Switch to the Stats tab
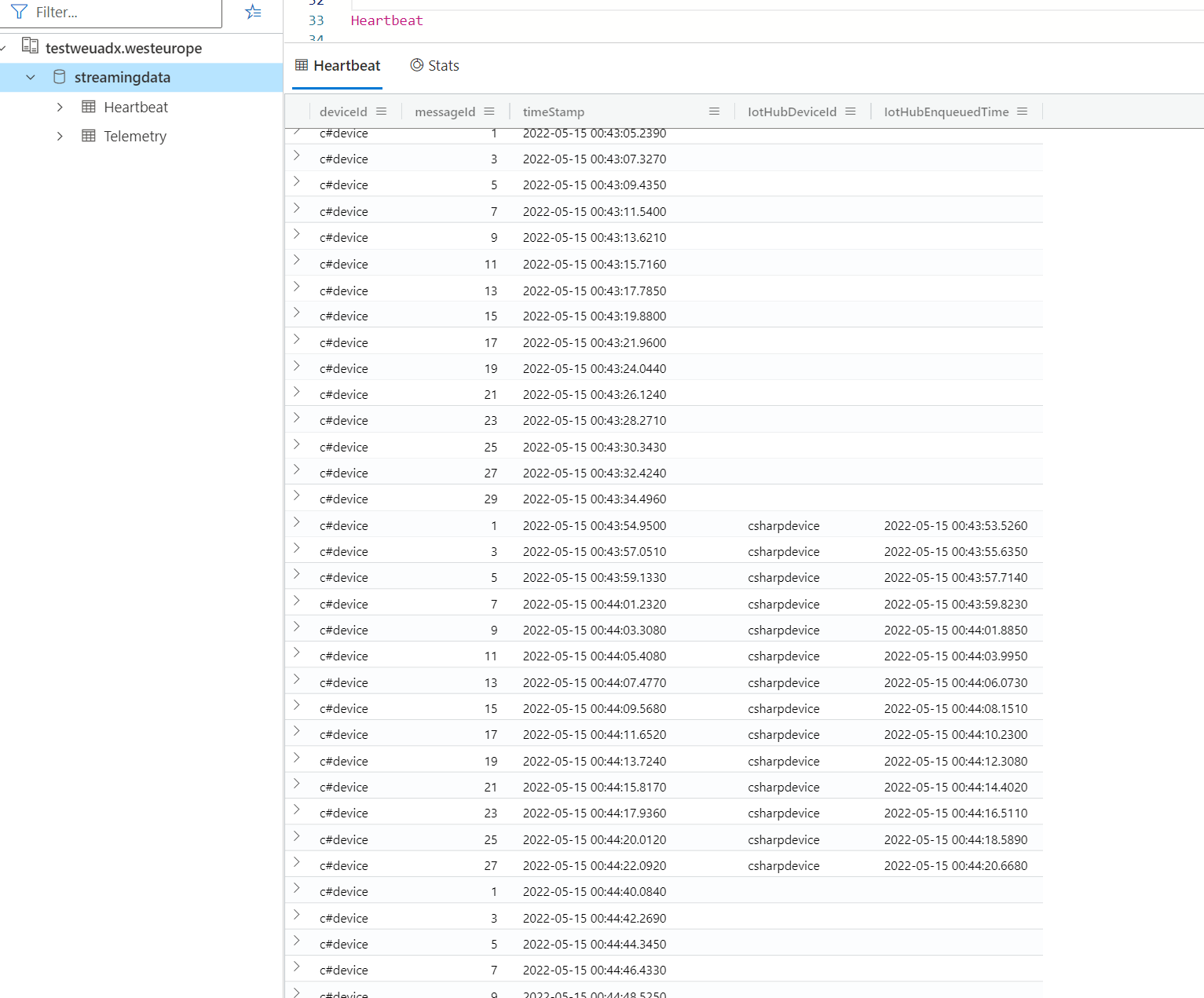The width and height of the screenshot is (1204, 998). 434,66
